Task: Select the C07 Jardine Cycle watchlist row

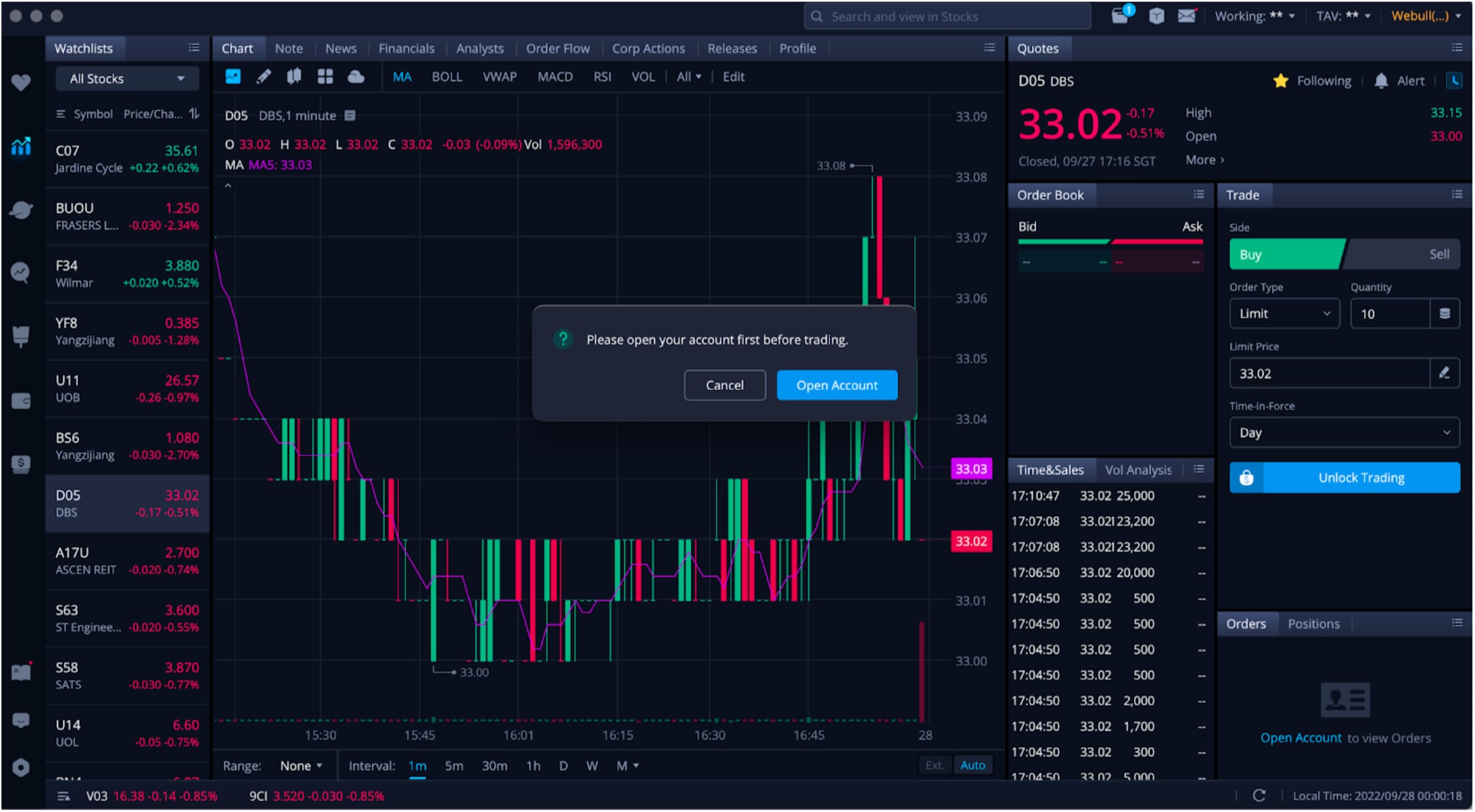Action: (x=127, y=159)
